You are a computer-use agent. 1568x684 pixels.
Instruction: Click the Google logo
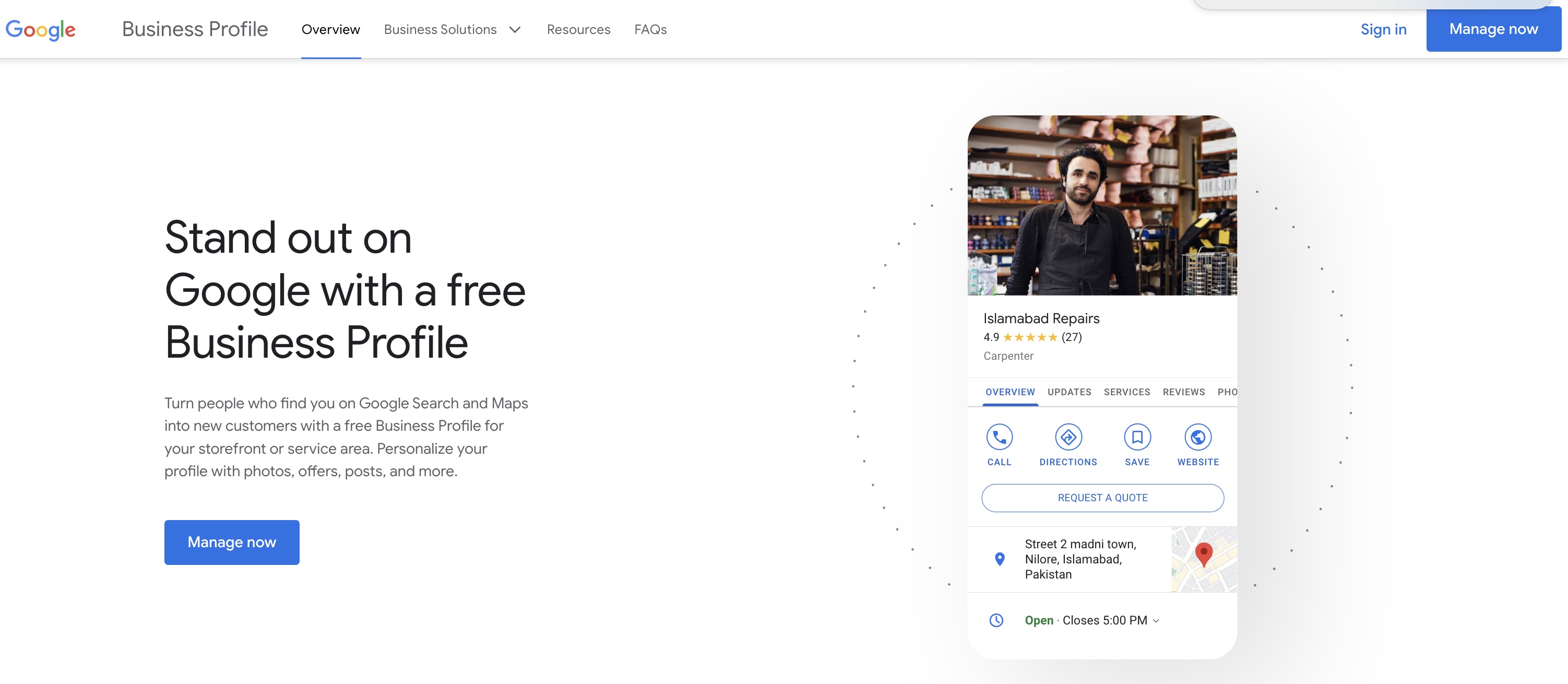coord(40,29)
